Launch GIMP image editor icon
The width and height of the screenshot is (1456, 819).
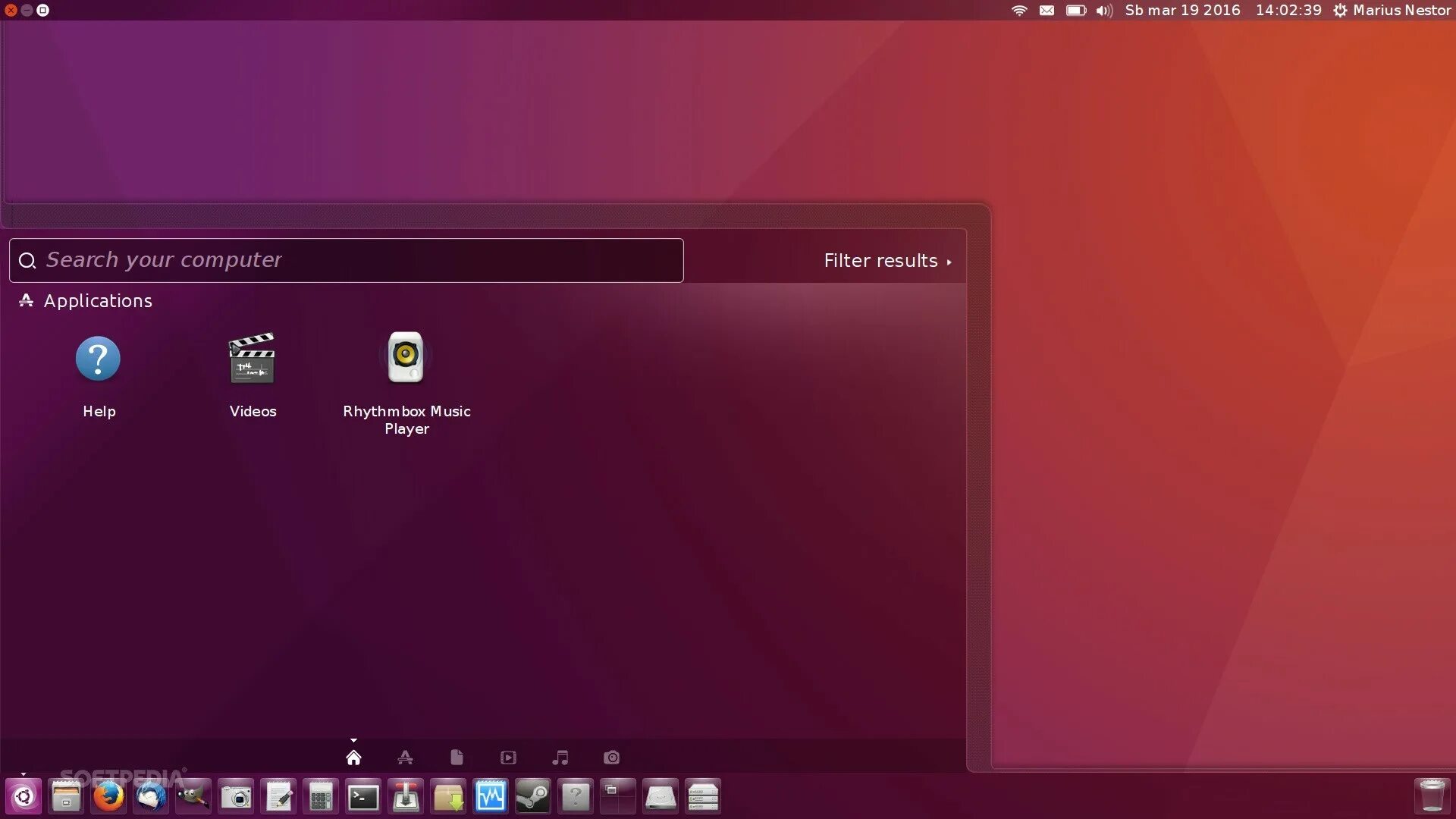[x=193, y=796]
